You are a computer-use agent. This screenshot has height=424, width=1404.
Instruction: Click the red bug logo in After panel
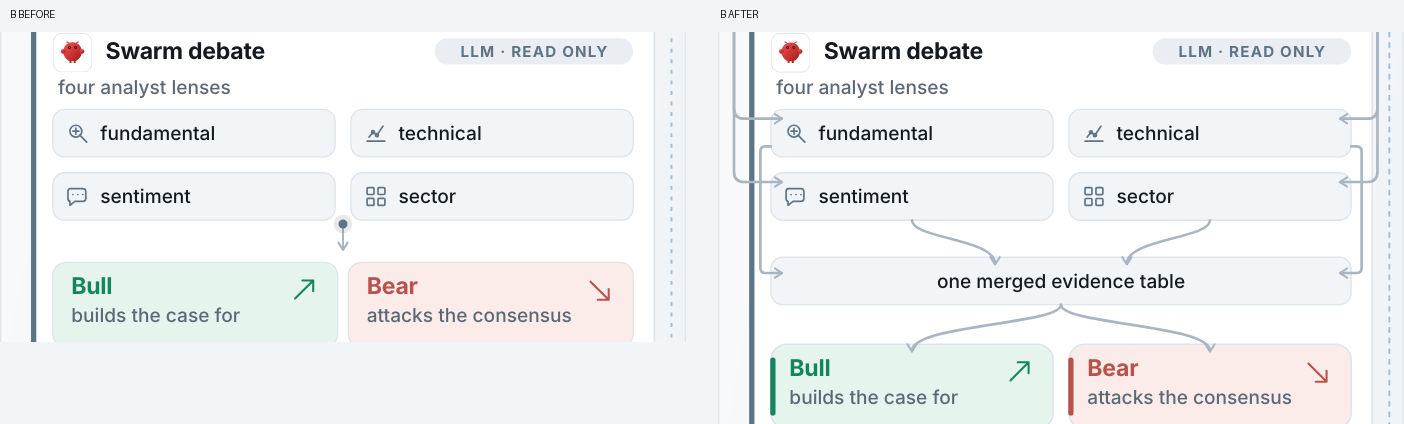pyautogui.click(x=791, y=52)
